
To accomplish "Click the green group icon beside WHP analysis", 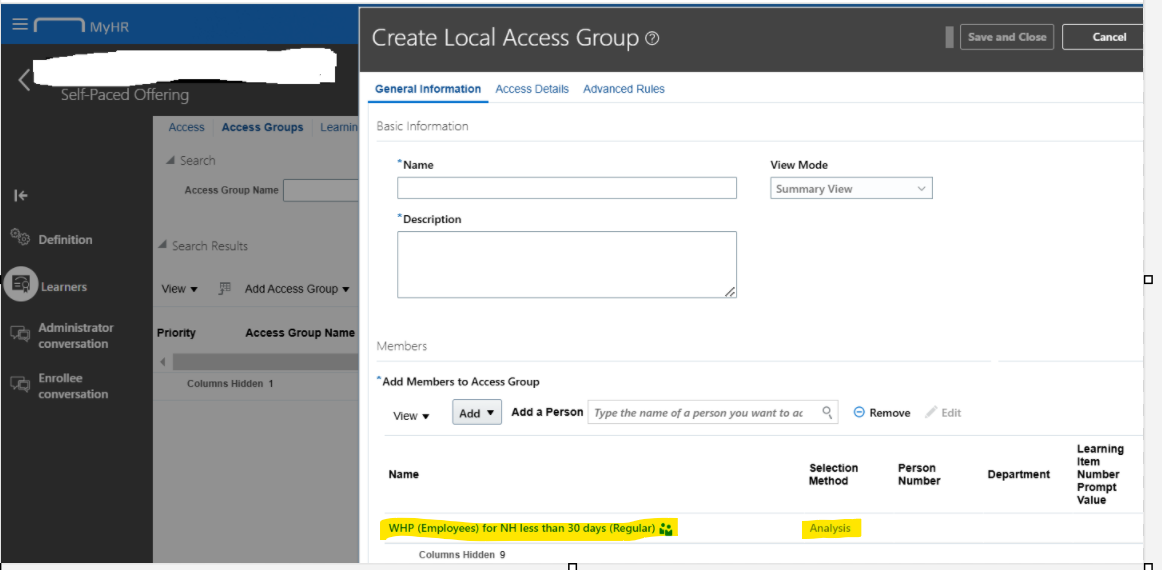I will (x=665, y=528).
